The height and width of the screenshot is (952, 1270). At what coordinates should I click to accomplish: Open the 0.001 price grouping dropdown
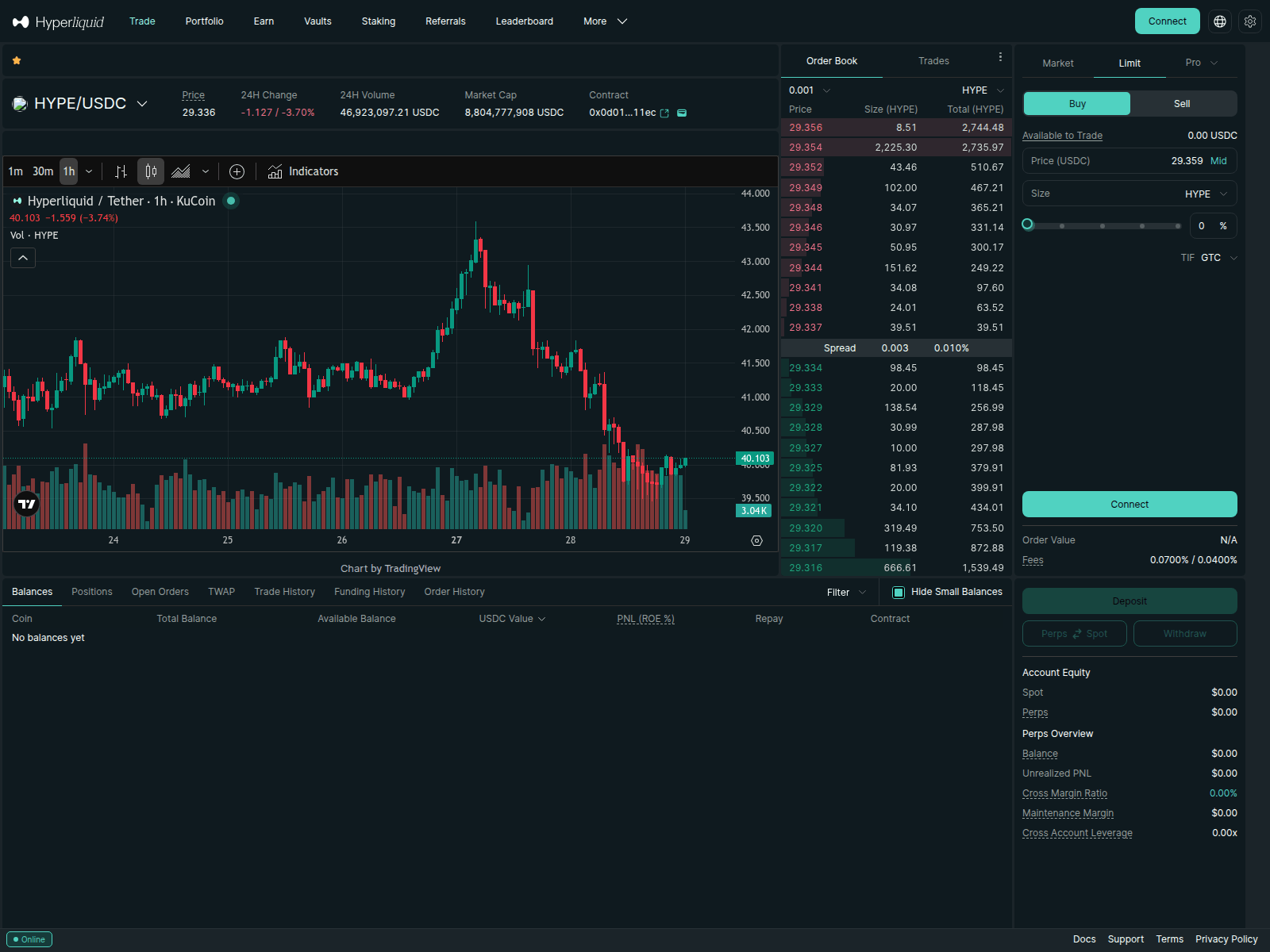pos(810,90)
